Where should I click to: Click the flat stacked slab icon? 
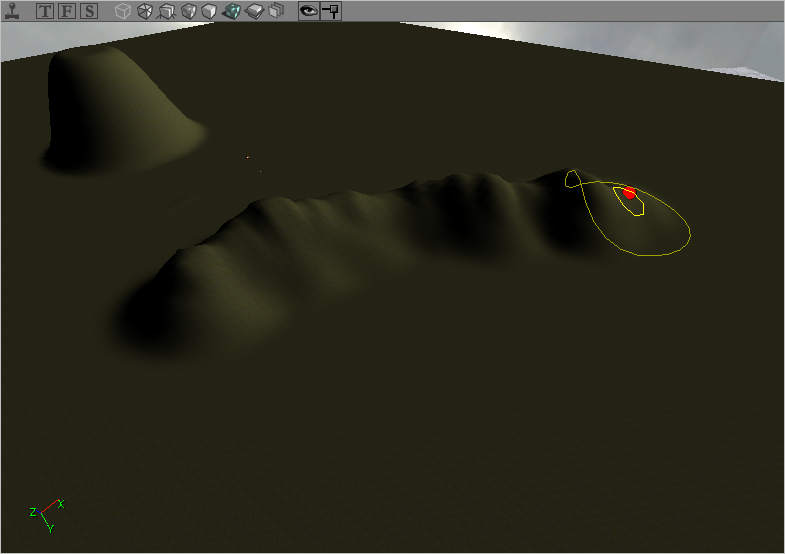click(x=254, y=12)
